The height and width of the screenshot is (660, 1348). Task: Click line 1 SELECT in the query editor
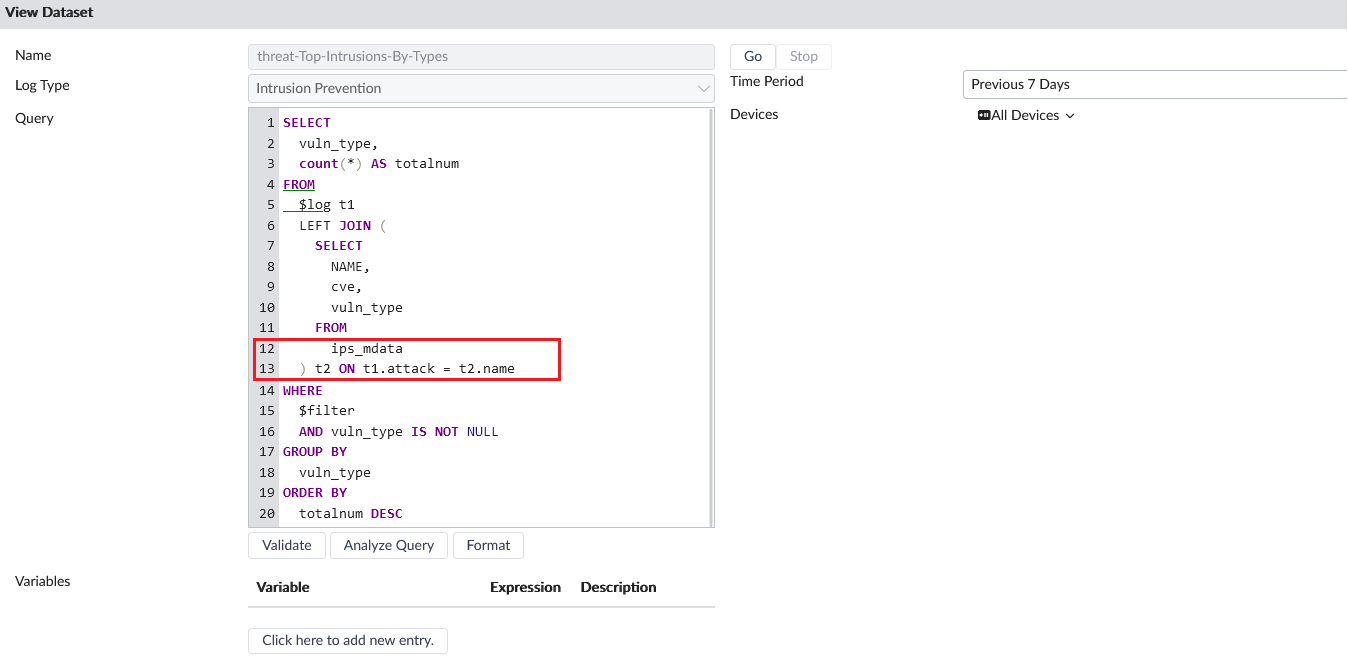306,122
